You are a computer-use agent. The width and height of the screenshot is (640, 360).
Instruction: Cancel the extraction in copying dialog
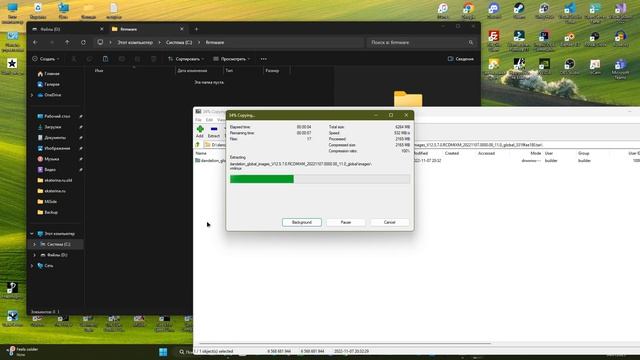[389, 222]
